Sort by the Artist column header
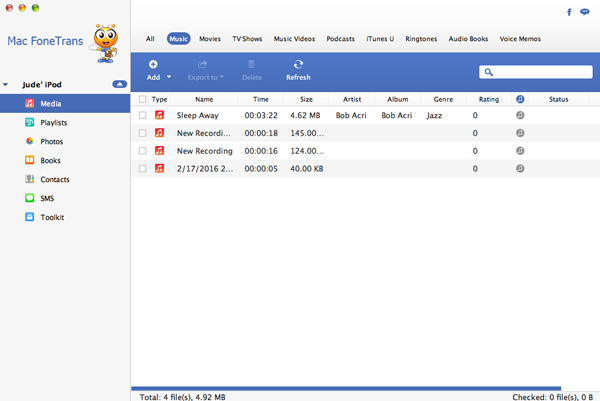 click(352, 99)
